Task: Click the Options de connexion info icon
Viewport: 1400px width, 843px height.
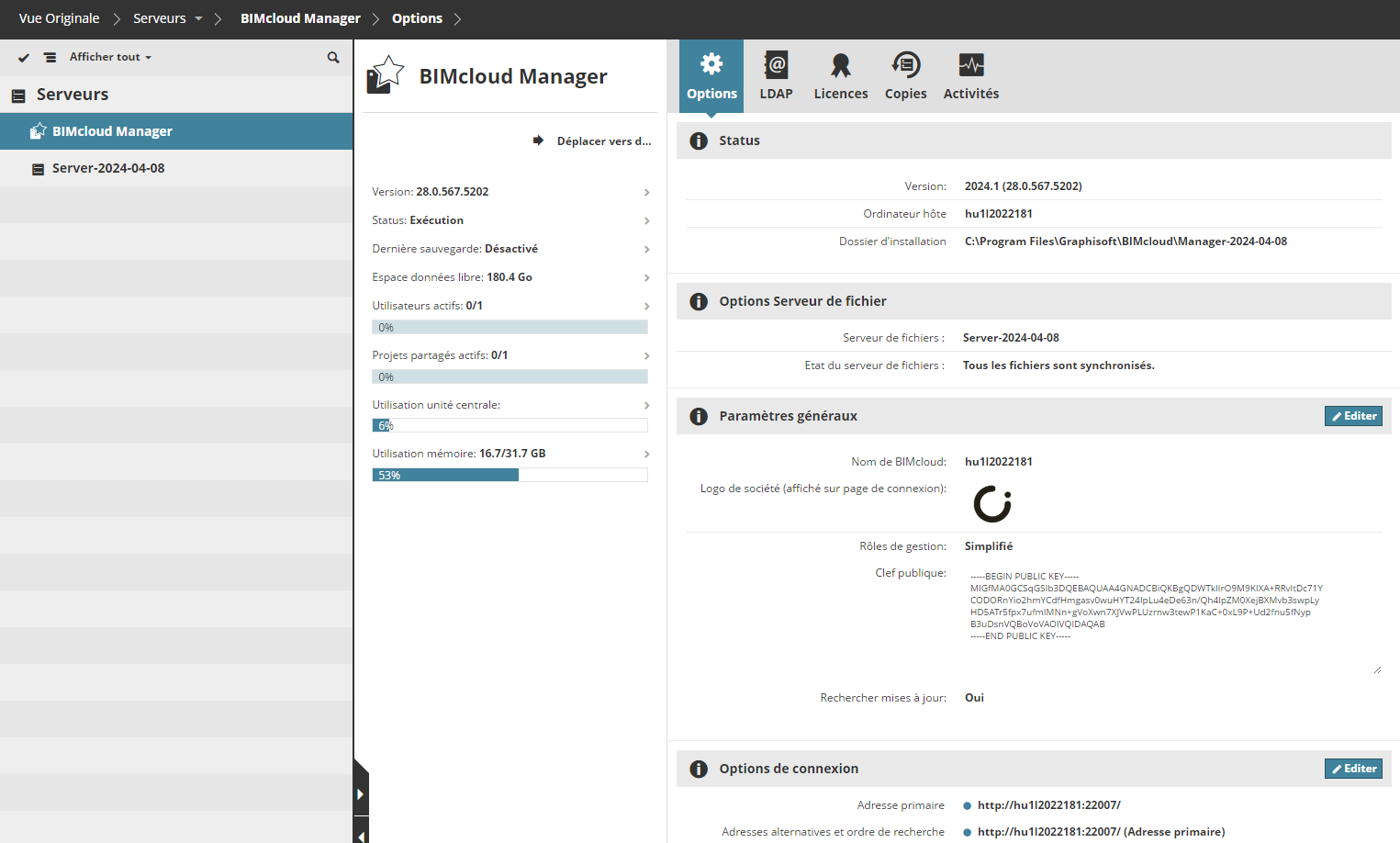Action: pyautogui.click(x=699, y=769)
